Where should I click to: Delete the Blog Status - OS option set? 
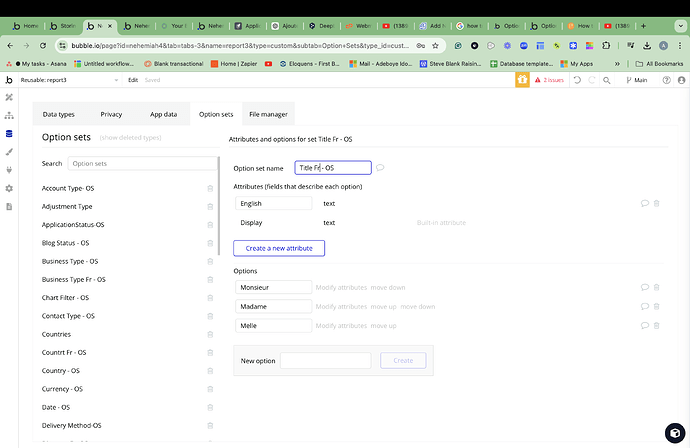point(210,243)
